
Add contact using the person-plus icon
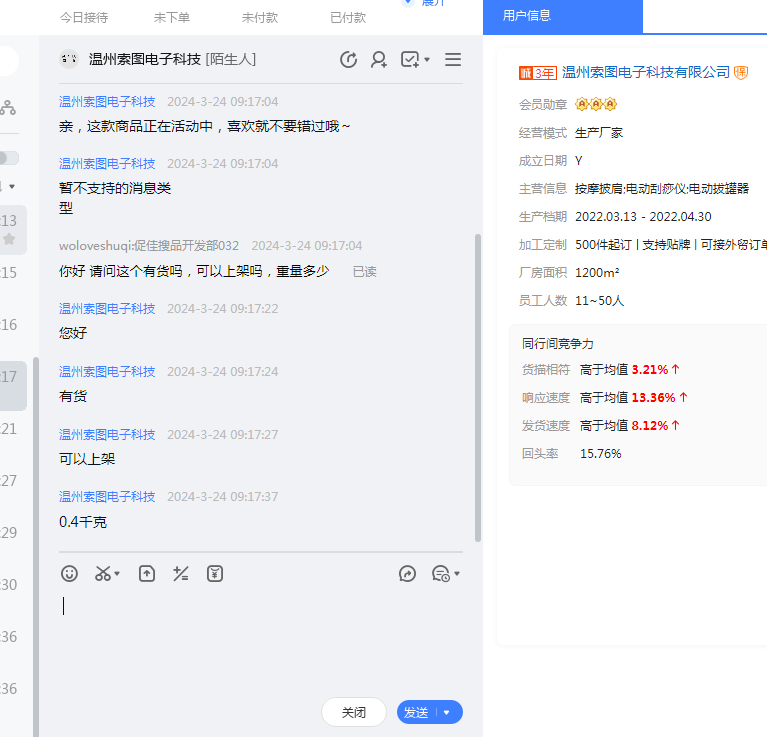point(379,60)
